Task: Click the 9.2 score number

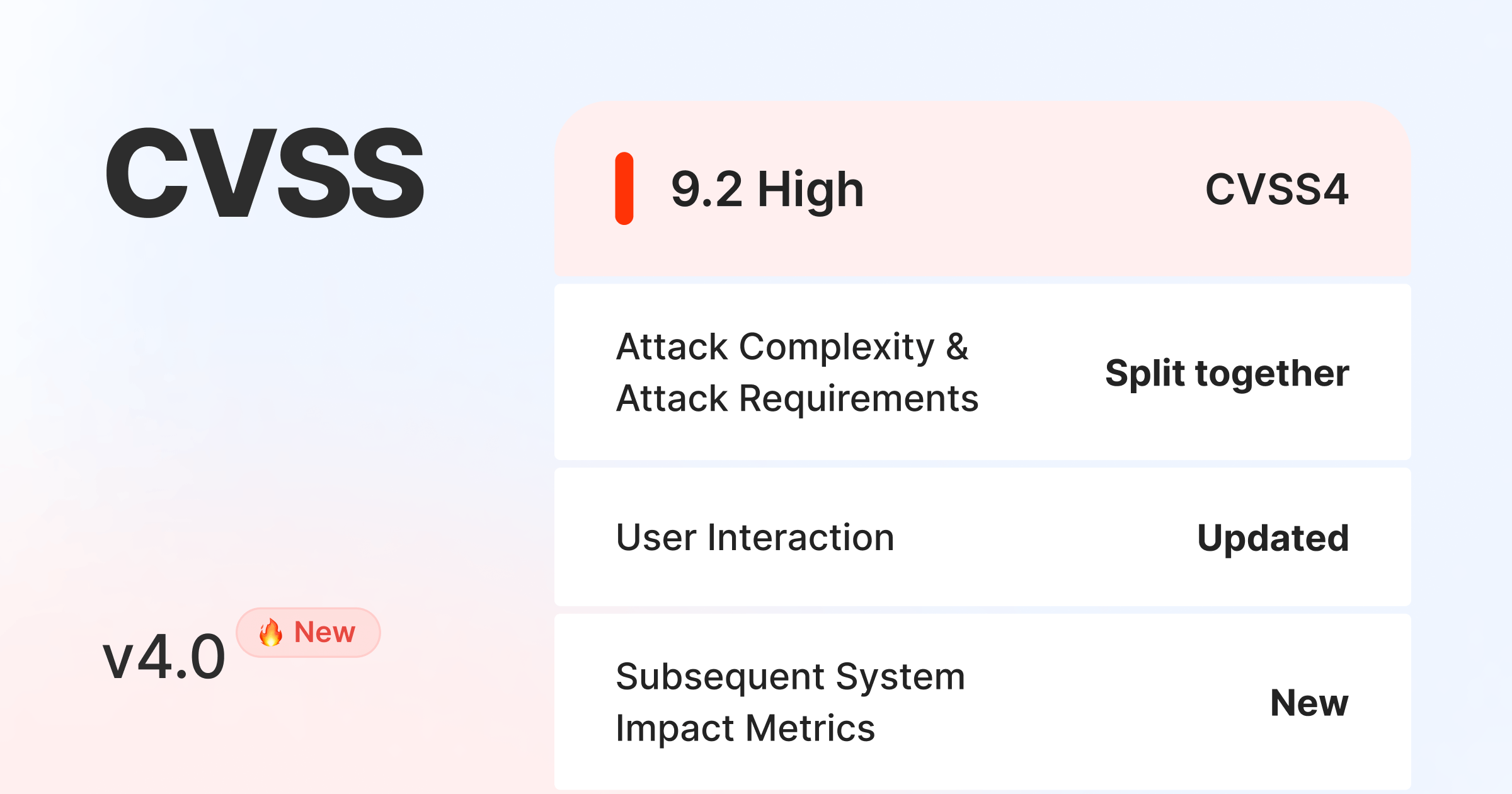Action: pos(706,189)
